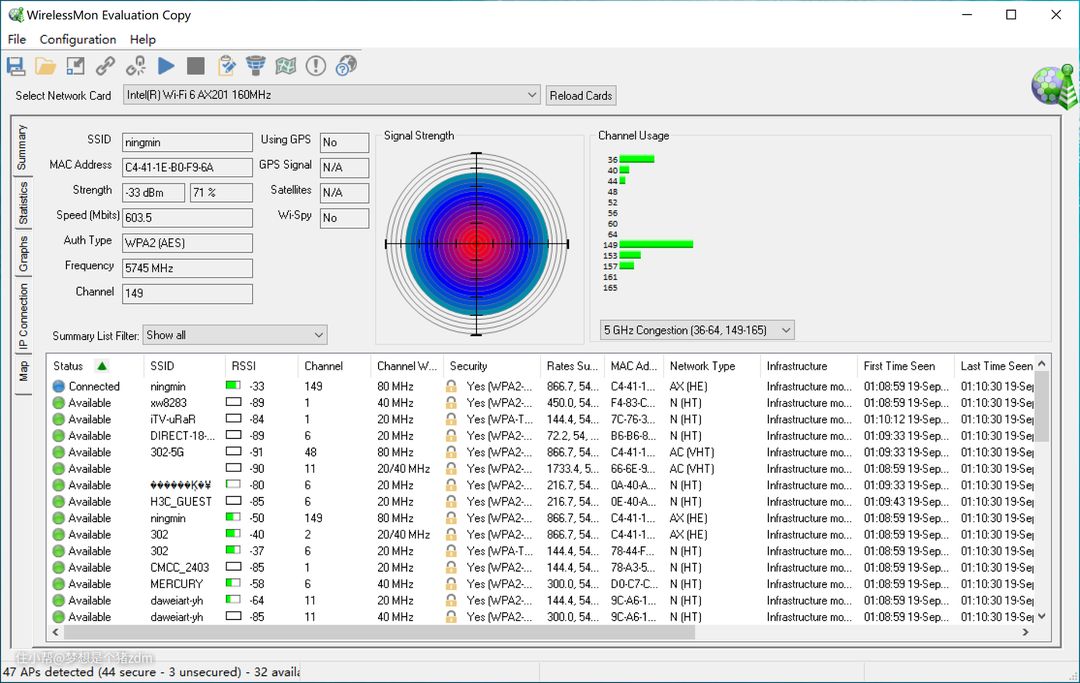Click the Reload Cards button
This screenshot has height=683, width=1080.
coord(581,95)
